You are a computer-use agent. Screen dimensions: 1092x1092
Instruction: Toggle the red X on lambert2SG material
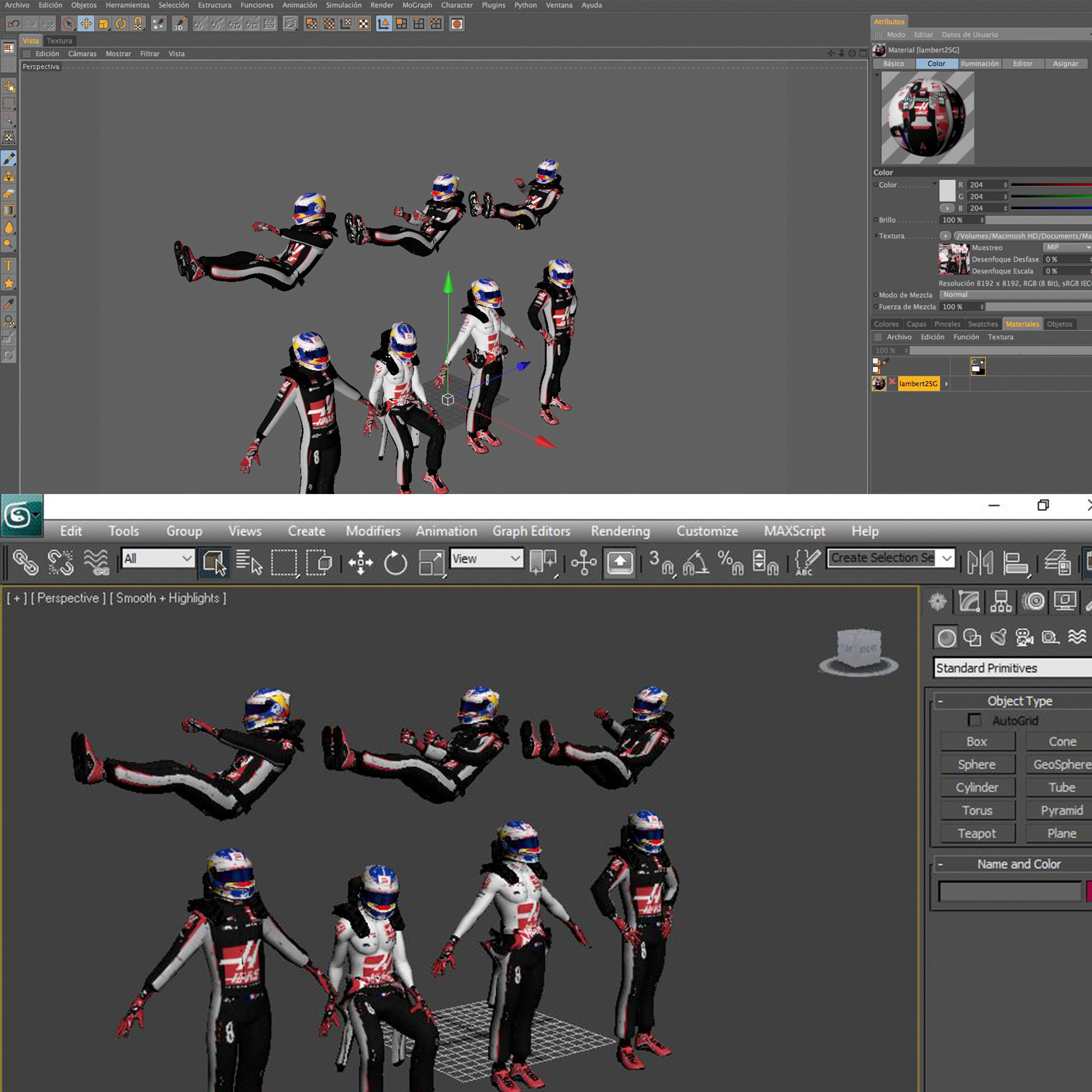point(892,382)
